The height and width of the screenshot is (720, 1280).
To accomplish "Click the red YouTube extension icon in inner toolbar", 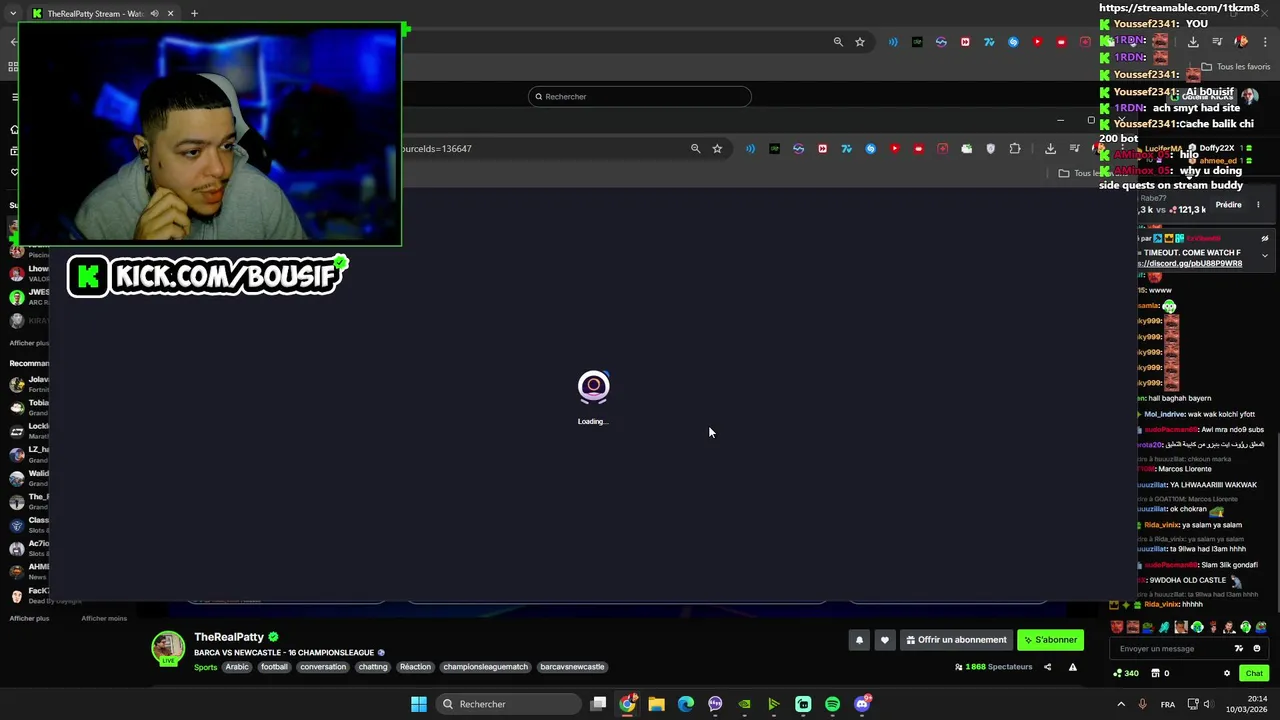I will pos(894,149).
